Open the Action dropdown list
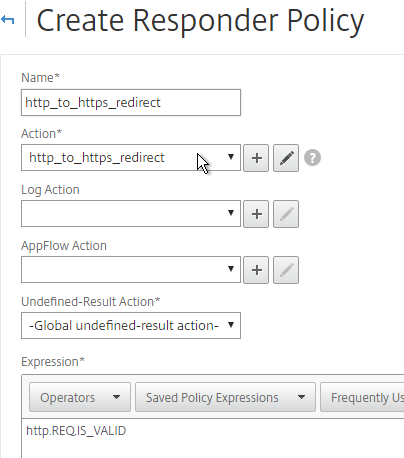 coord(131,158)
